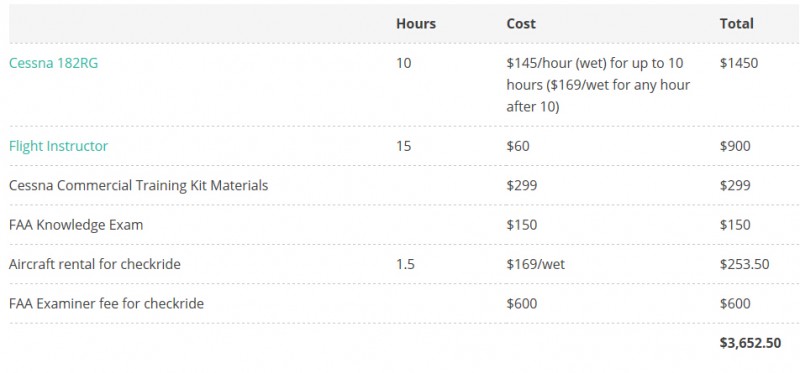Click the FAA Knowledge Exam row label

click(x=76, y=225)
